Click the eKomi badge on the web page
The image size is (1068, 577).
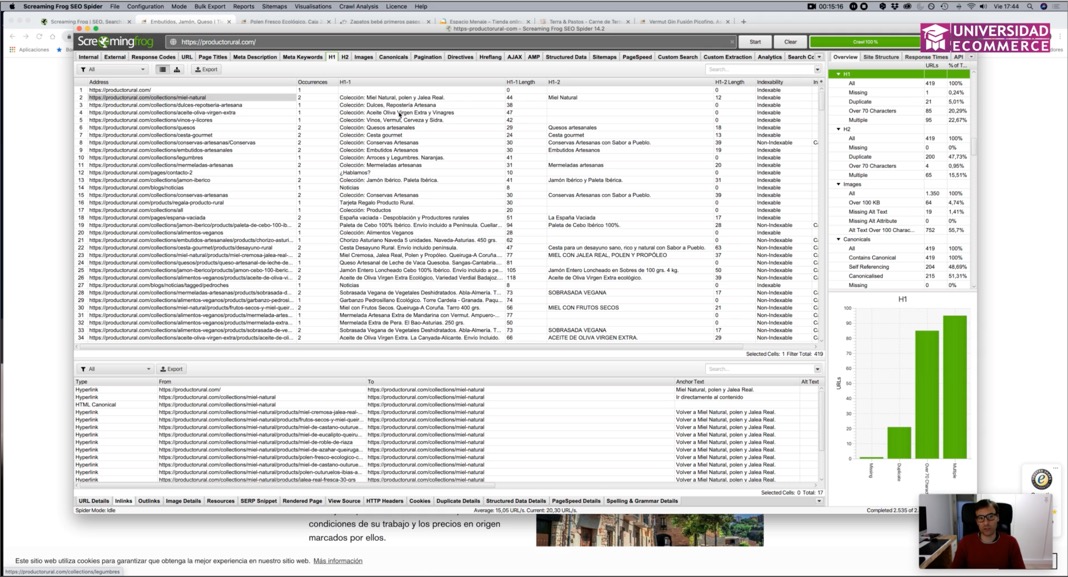(1040, 480)
